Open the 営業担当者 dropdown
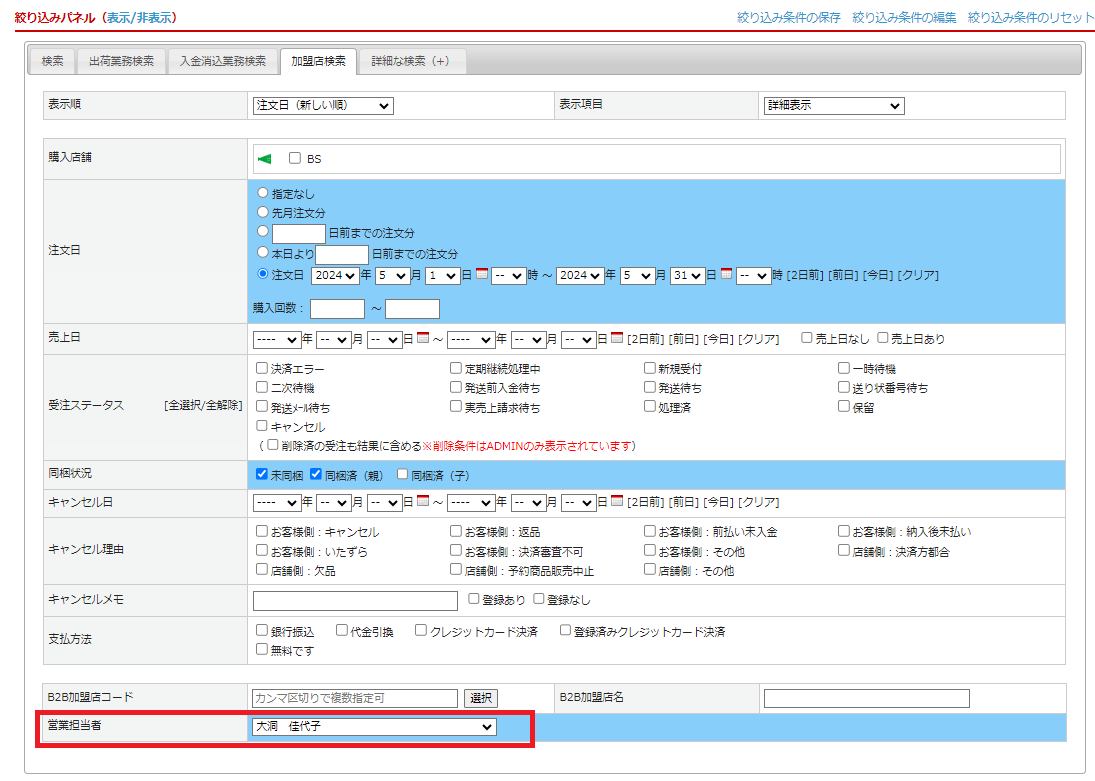 click(374, 727)
